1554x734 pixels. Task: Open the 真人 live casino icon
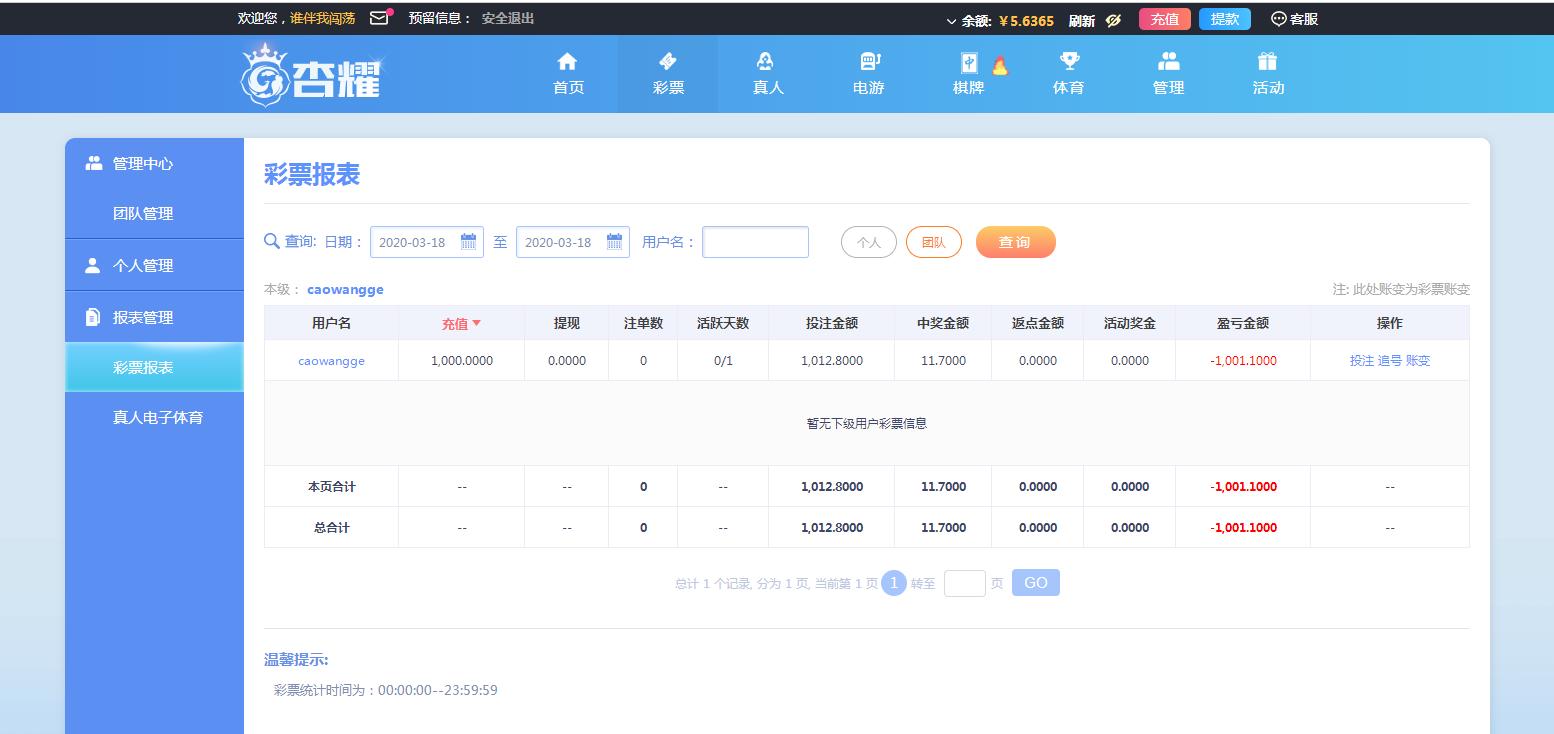(767, 63)
